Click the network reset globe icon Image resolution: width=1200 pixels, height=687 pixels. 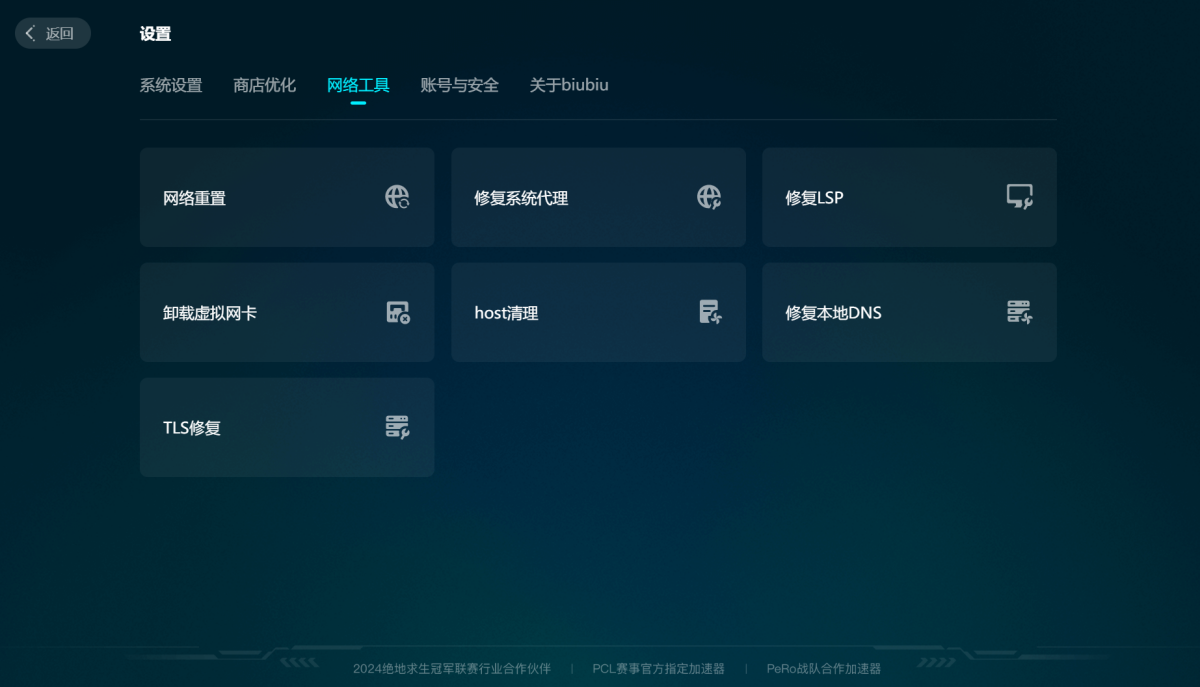(396, 197)
